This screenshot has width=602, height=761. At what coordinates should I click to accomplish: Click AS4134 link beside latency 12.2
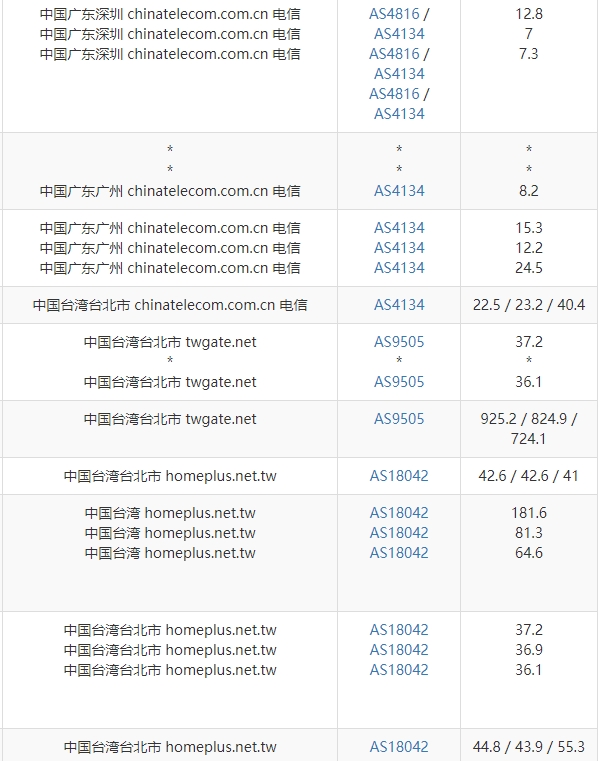399,248
